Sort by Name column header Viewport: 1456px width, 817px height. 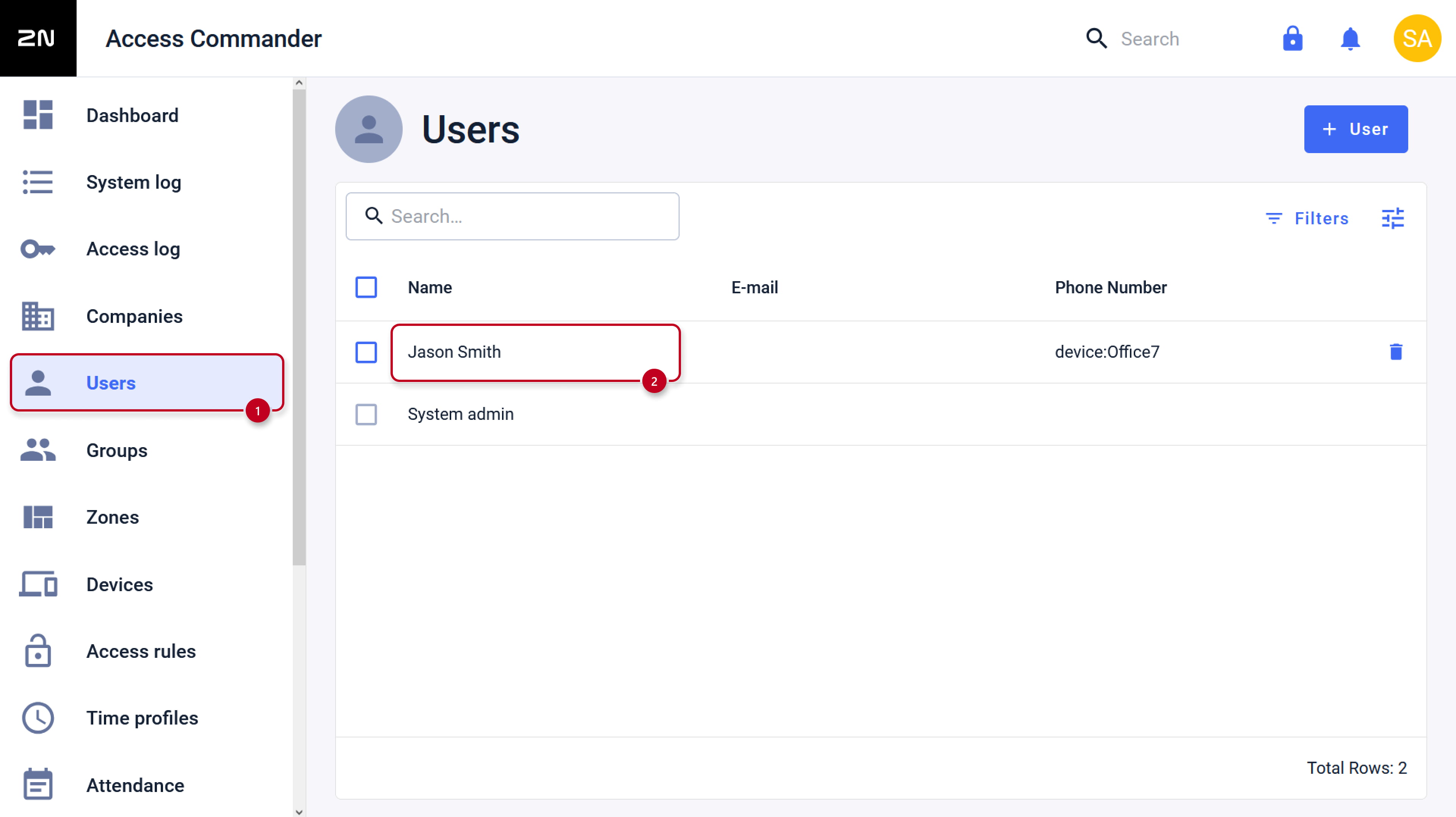click(430, 288)
